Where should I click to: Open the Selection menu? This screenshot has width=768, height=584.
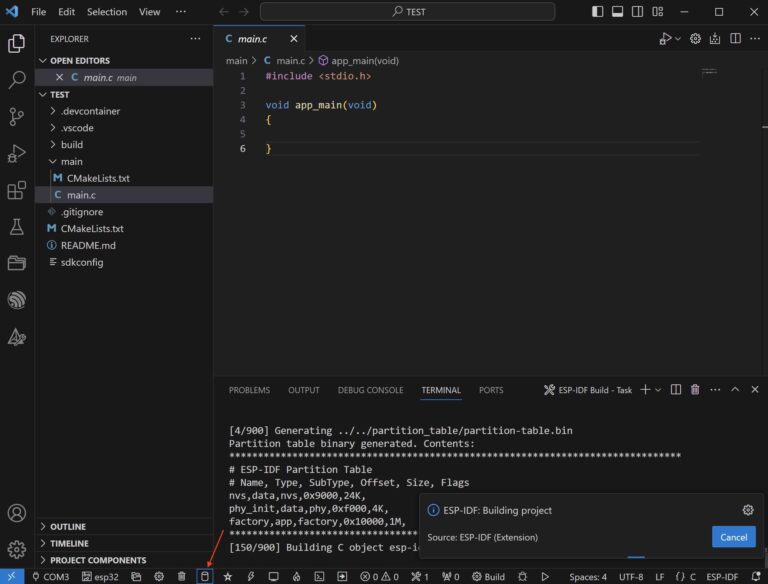pyautogui.click(x=106, y=12)
